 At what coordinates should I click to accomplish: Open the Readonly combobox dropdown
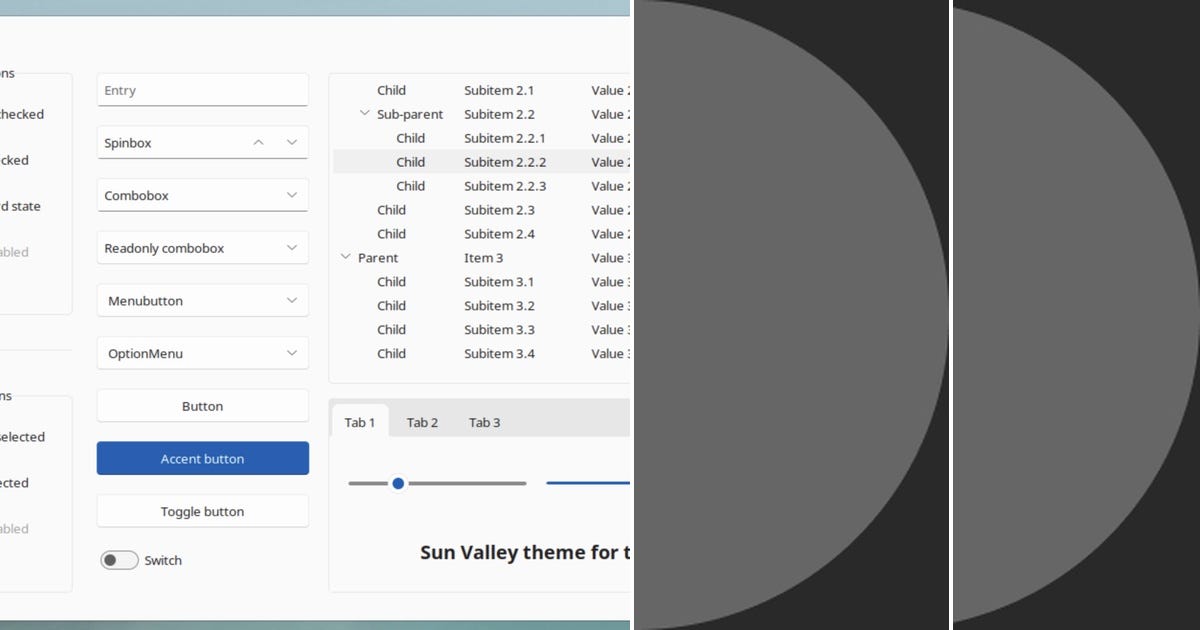pyautogui.click(x=292, y=247)
